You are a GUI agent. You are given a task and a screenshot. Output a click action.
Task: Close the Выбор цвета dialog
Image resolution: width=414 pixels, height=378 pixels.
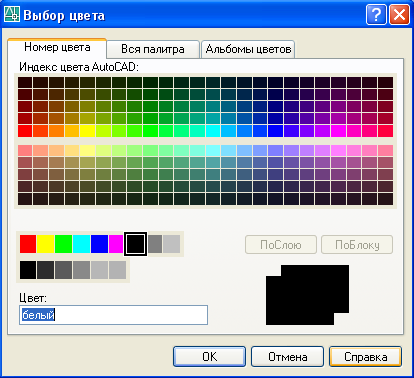pyautogui.click(x=399, y=15)
